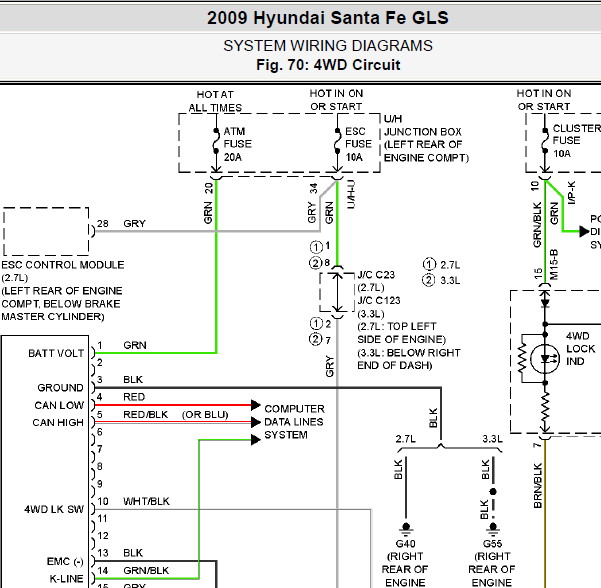Click the Cluster fuse symbol
The image size is (601, 588).
coord(545,140)
